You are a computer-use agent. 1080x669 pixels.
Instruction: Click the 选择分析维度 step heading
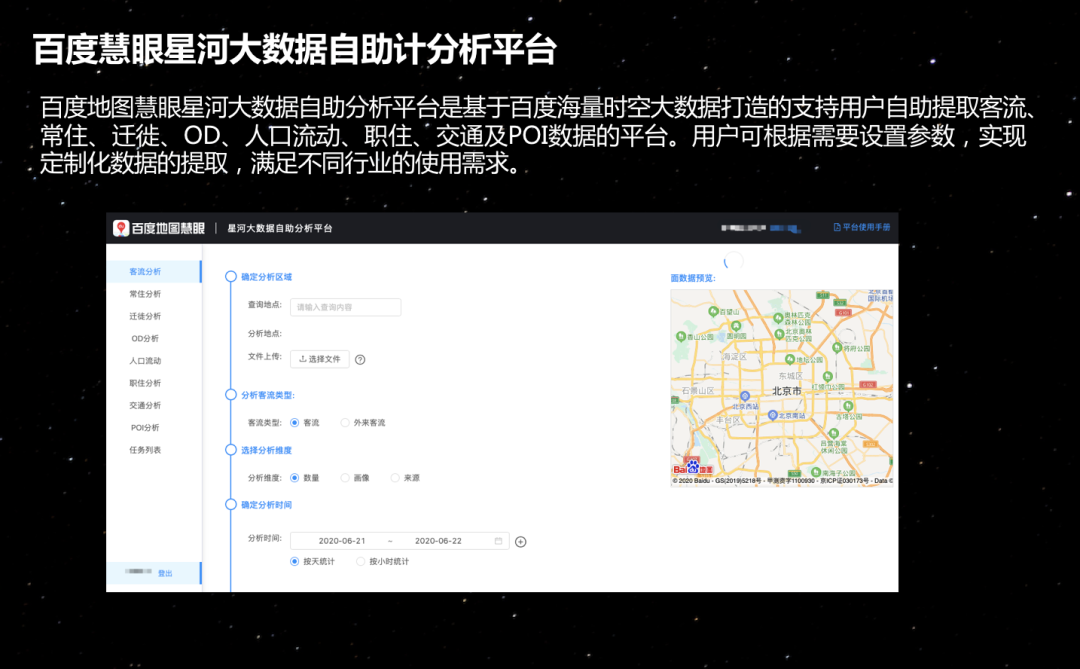[x=267, y=451]
